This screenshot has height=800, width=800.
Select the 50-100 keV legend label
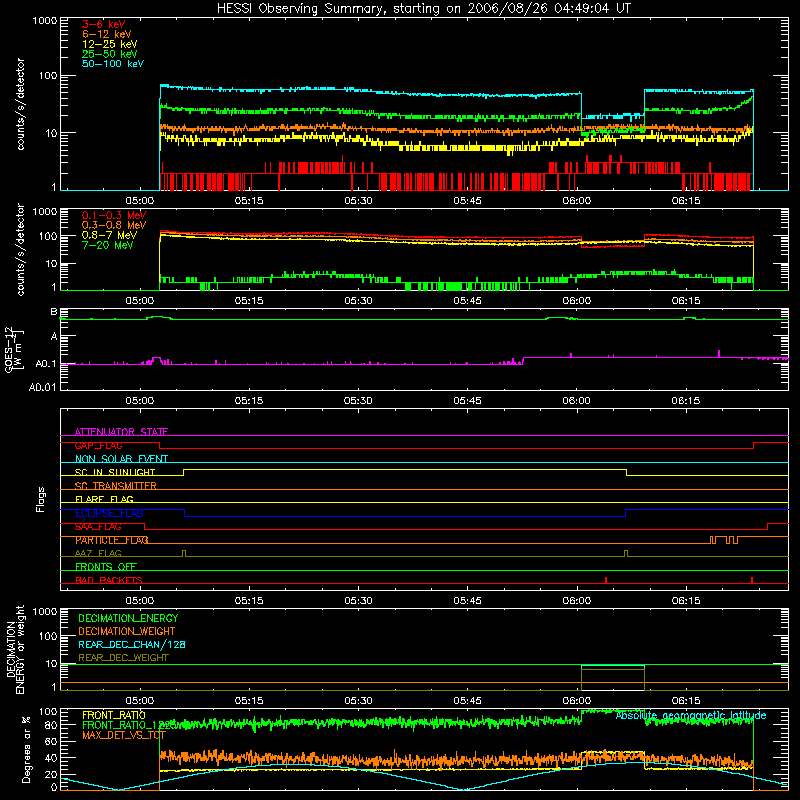pos(113,64)
